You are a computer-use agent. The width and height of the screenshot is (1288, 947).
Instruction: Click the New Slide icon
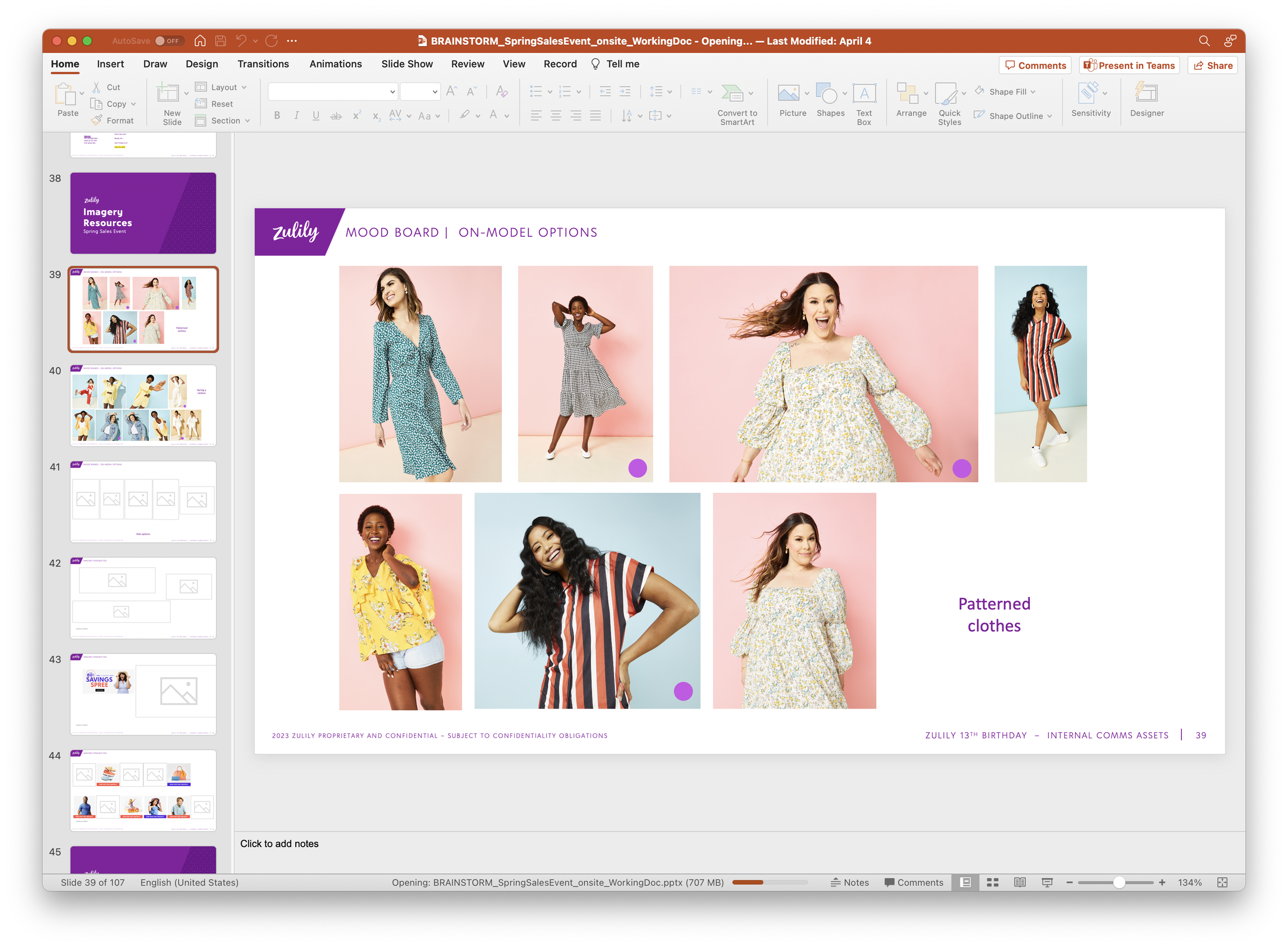[x=167, y=93]
